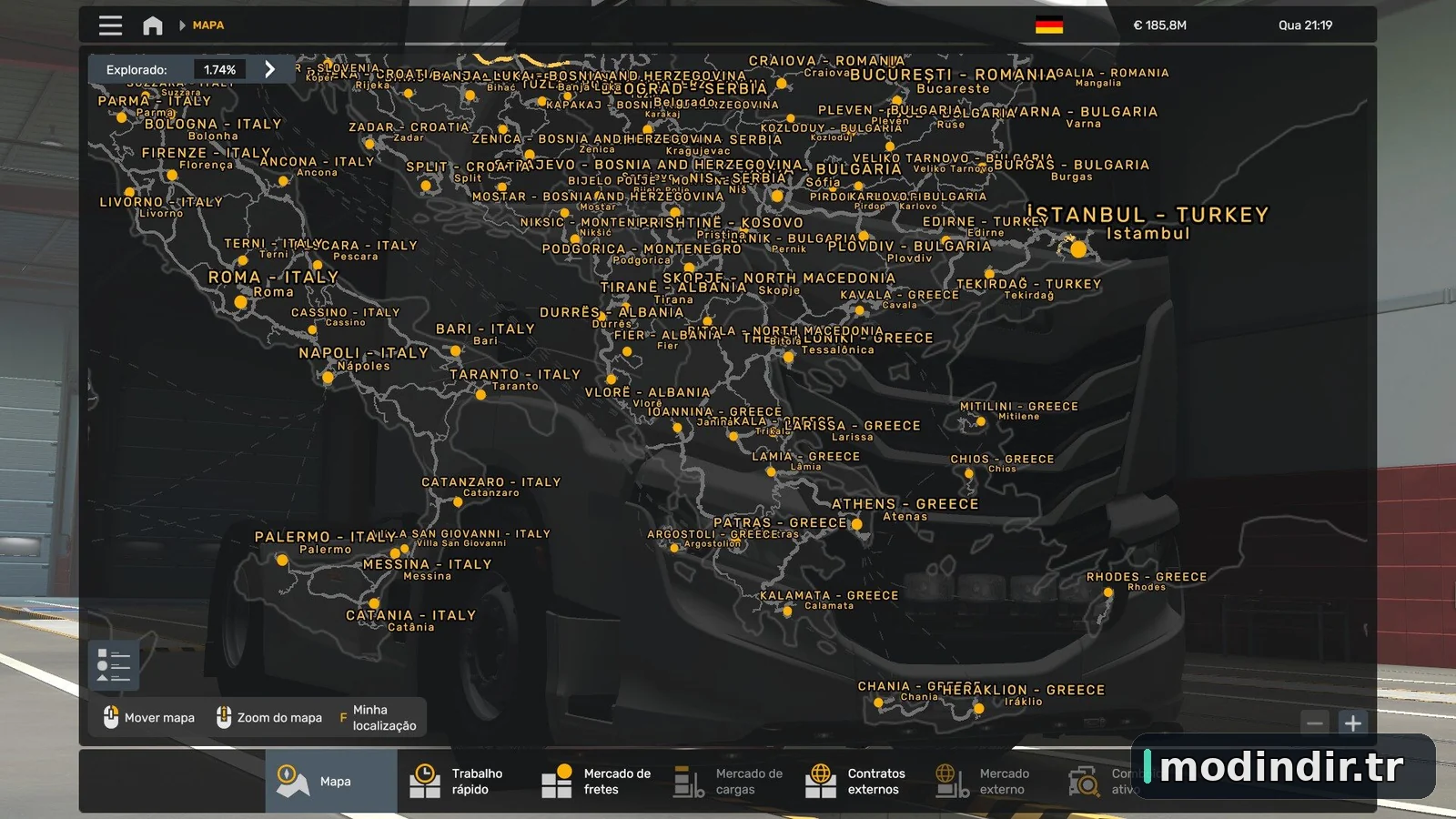This screenshot has width=1456, height=819.
Task: Open Mercado de fretes tab
Action: coord(595,781)
